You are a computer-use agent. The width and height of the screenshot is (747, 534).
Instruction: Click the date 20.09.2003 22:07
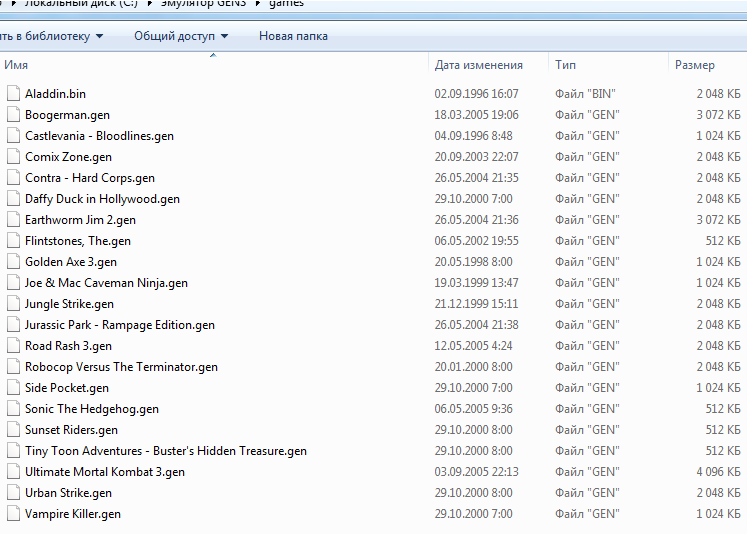pos(476,157)
